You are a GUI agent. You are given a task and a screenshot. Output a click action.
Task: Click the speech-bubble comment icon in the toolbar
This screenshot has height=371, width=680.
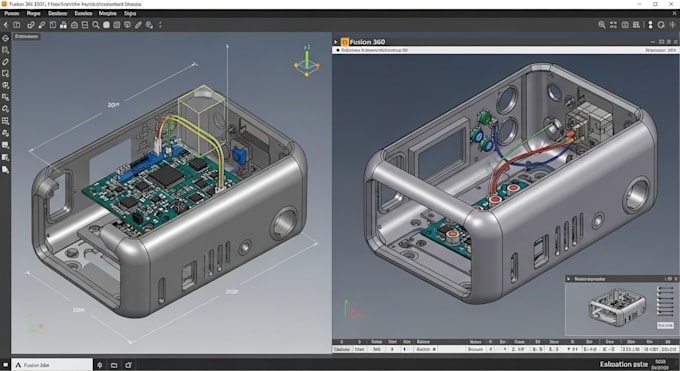point(128,25)
